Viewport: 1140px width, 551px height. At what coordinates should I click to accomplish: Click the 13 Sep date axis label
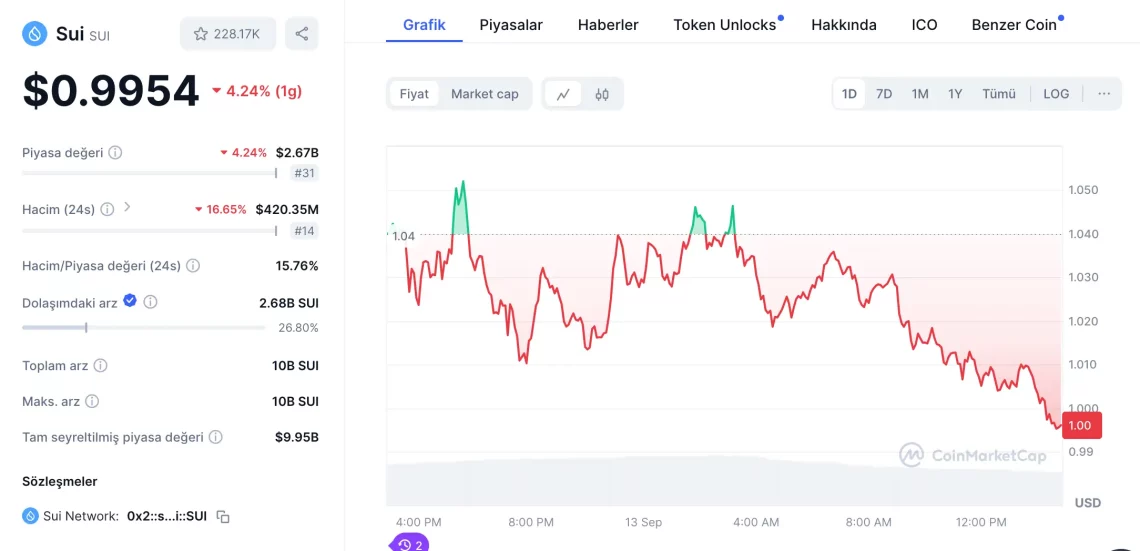point(643,522)
